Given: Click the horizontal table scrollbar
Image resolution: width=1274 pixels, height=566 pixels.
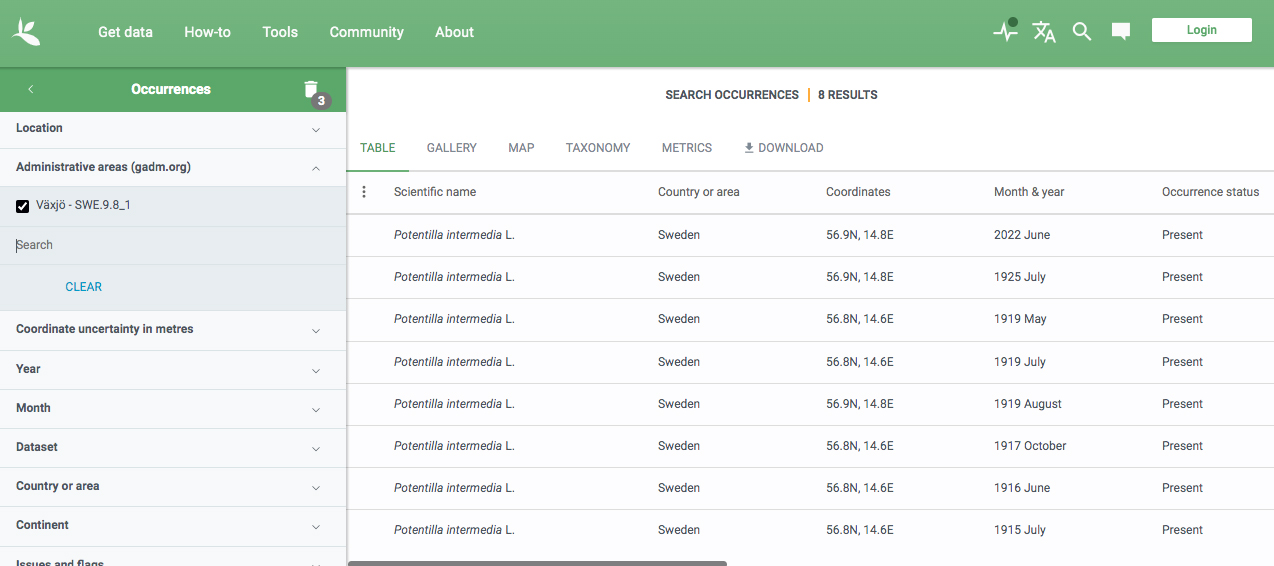Looking at the screenshot, I should click(x=537, y=563).
